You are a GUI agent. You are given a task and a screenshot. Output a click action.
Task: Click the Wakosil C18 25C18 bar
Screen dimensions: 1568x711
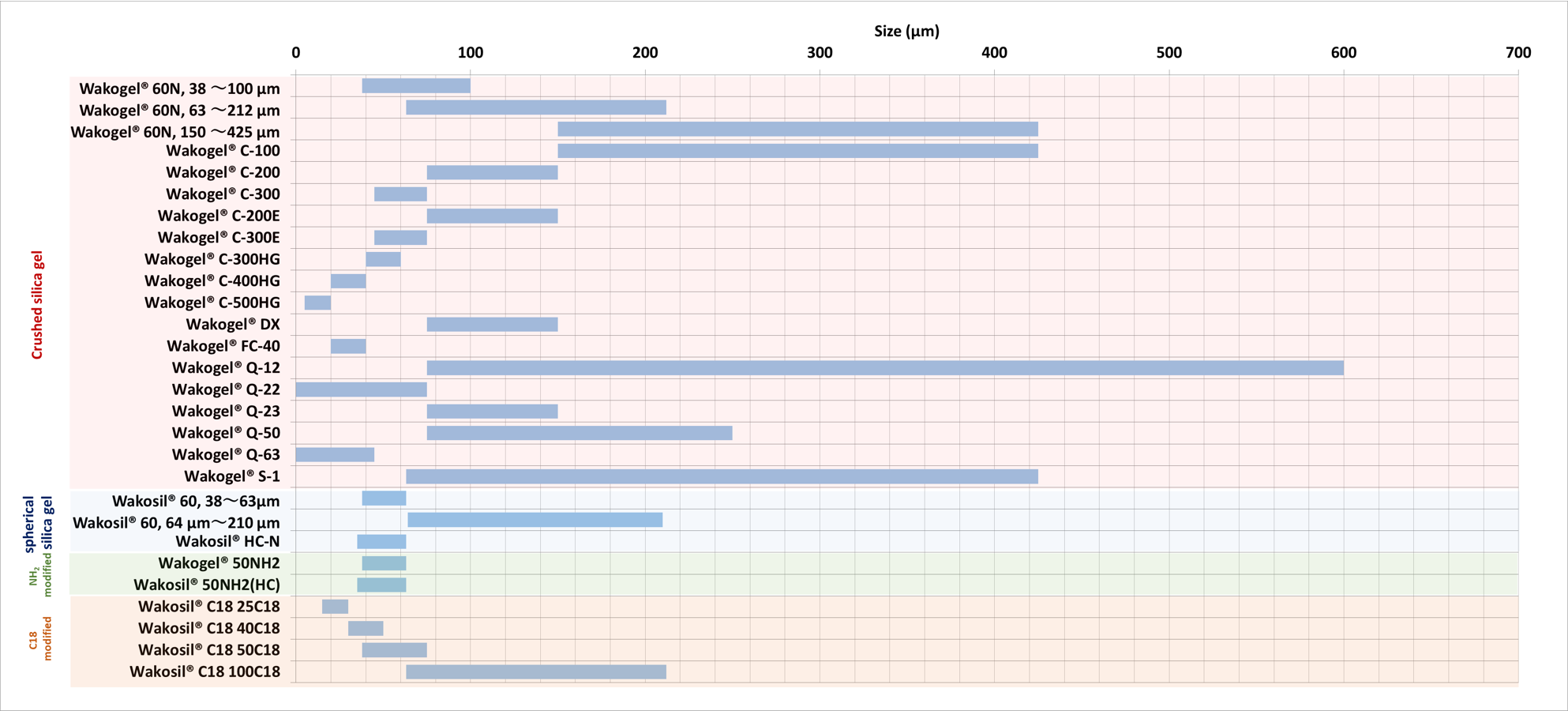335,607
